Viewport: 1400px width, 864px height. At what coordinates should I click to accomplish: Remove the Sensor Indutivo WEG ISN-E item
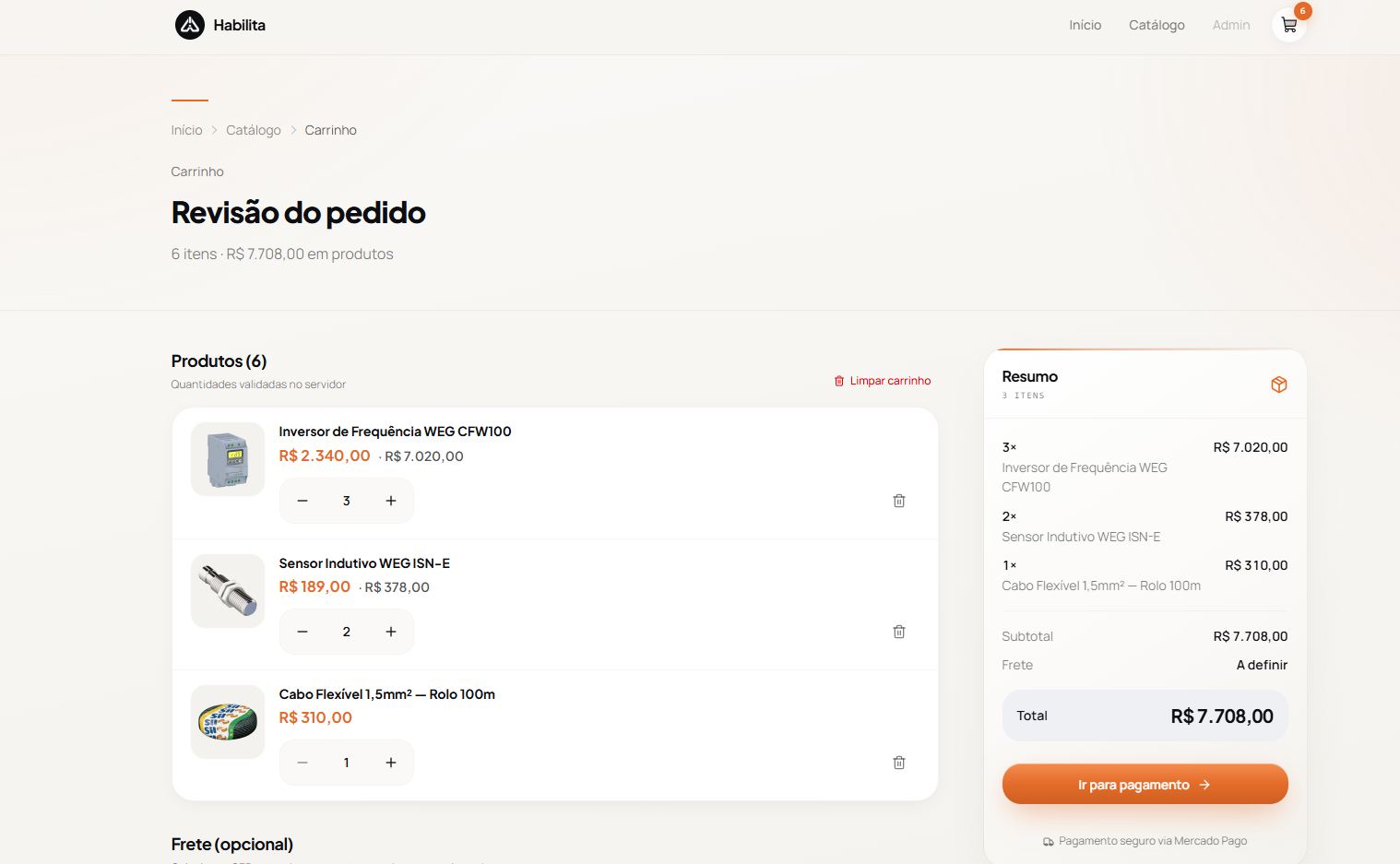(899, 632)
